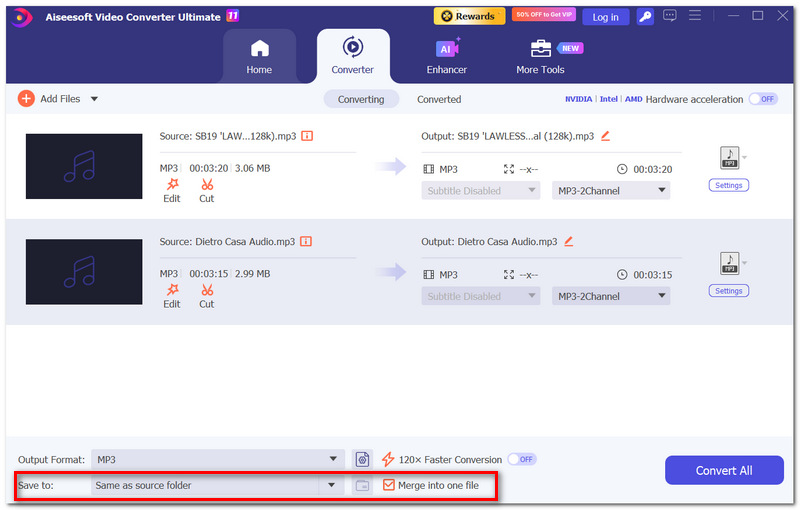Image resolution: width=800 pixels, height=510 pixels.
Task: Open the Home tab
Action: [259, 57]
